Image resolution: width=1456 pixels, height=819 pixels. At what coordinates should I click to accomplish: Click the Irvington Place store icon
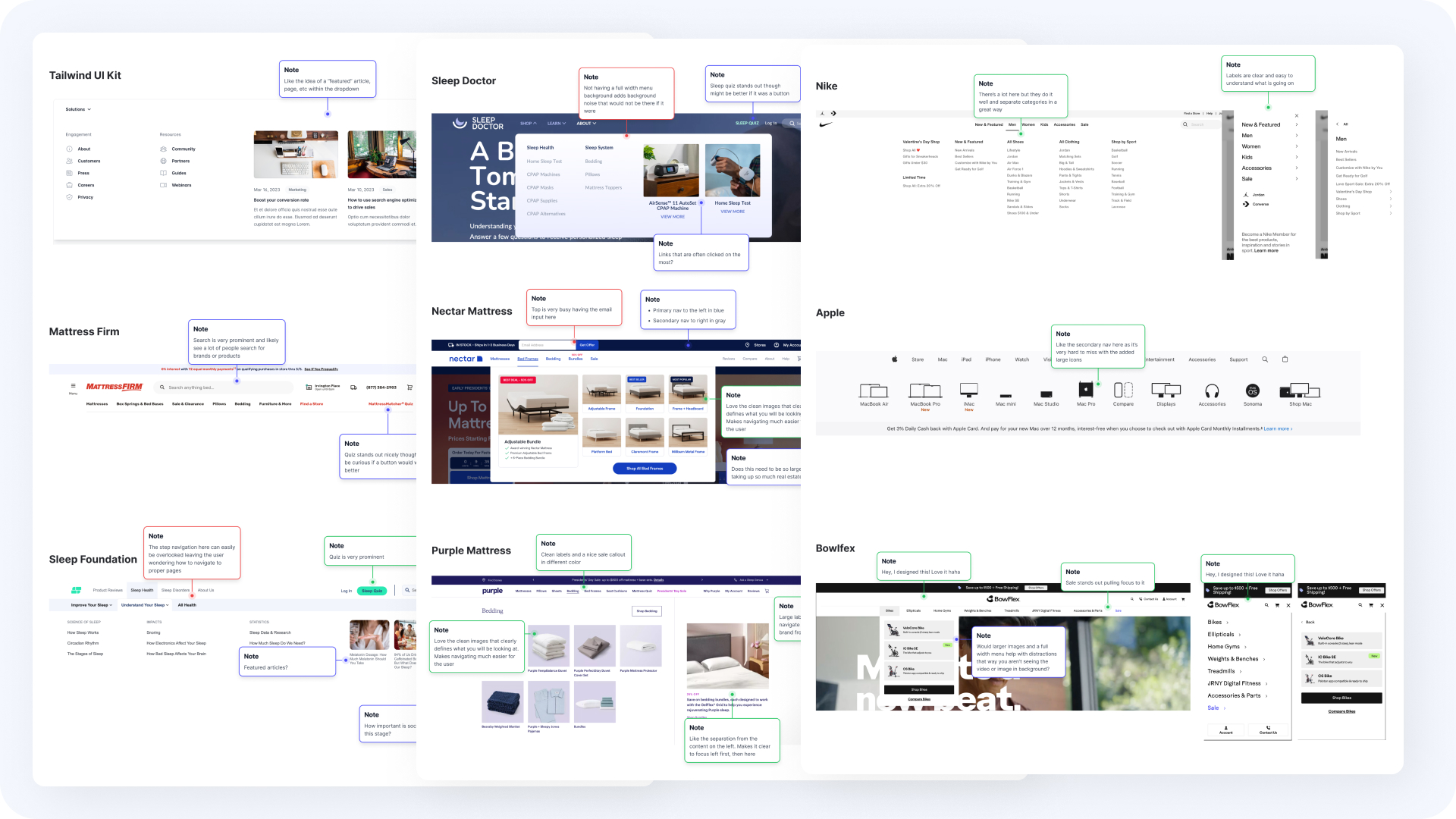tap(309, 388)
